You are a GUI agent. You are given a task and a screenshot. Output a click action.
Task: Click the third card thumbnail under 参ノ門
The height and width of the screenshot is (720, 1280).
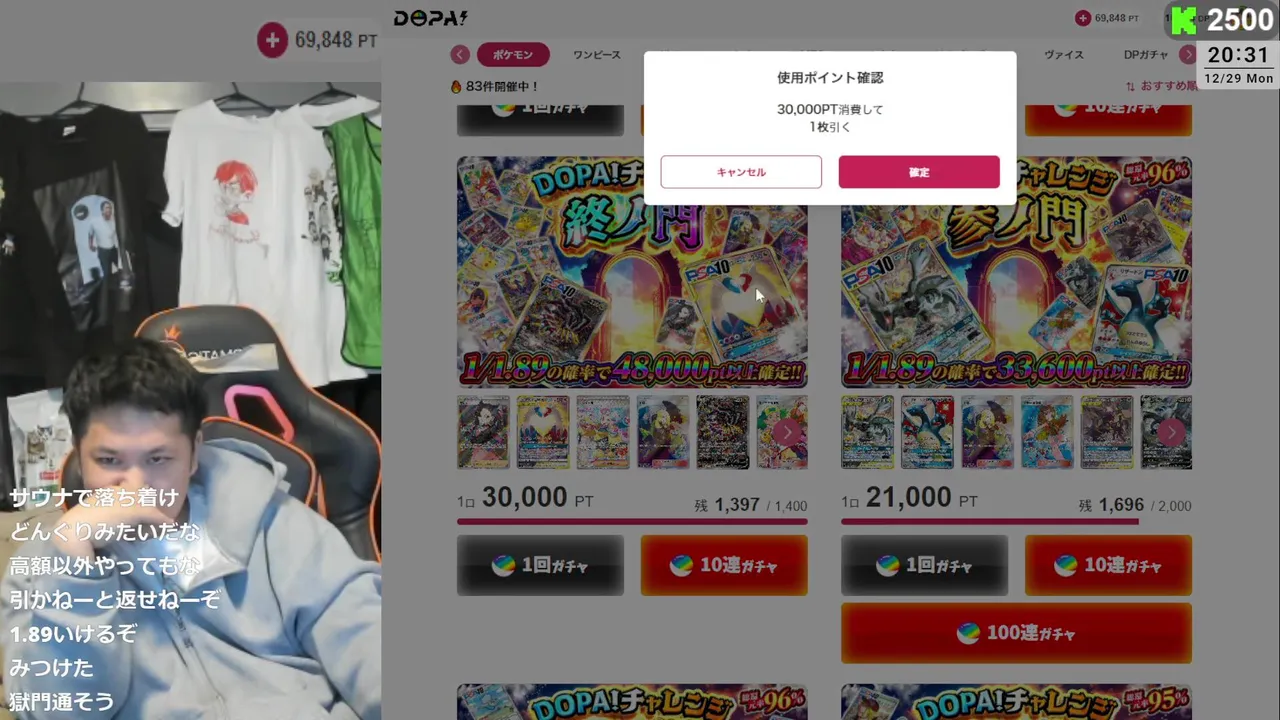(987, 432)
